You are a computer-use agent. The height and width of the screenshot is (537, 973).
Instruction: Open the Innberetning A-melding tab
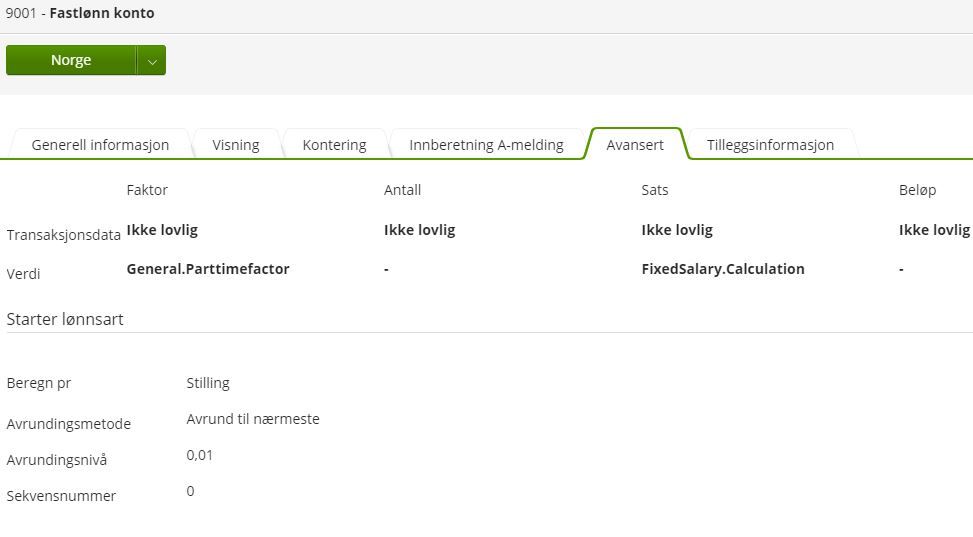coord(486,145)
